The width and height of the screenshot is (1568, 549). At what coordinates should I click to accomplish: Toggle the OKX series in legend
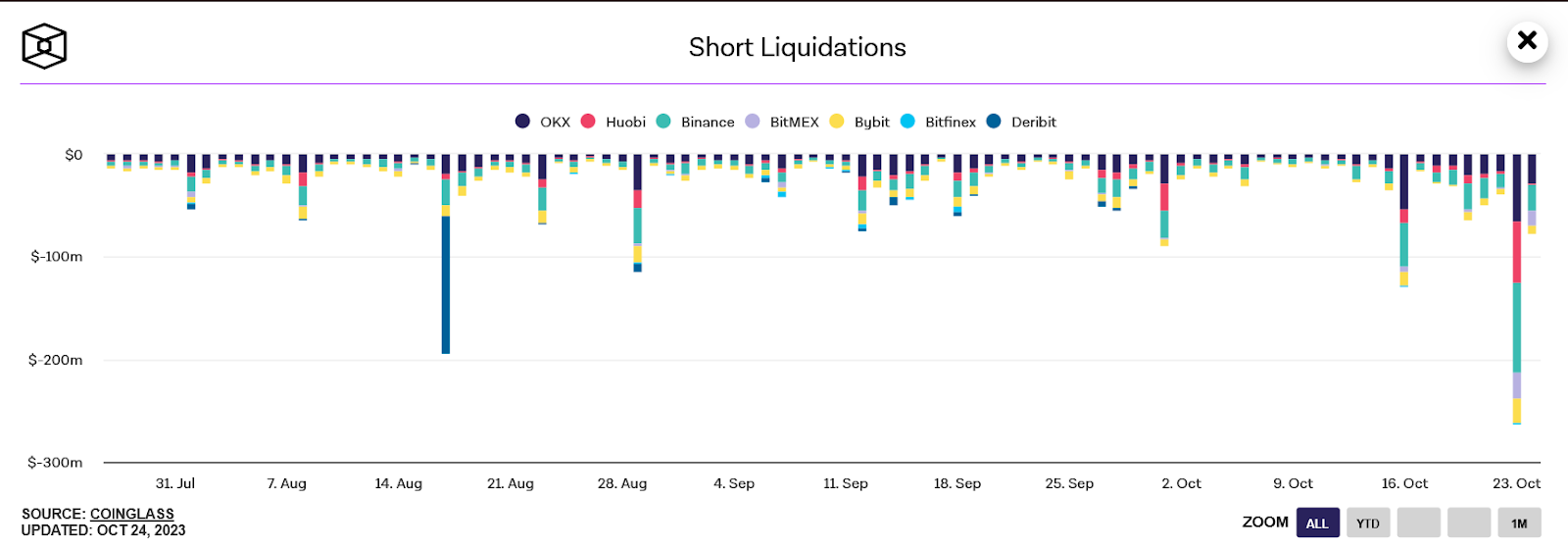click(x=543, y=122)
